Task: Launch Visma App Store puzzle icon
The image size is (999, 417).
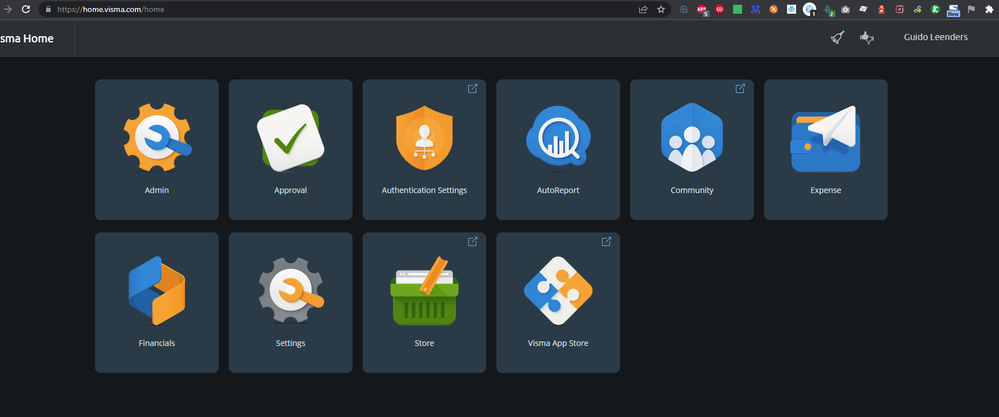Action: 558,291
